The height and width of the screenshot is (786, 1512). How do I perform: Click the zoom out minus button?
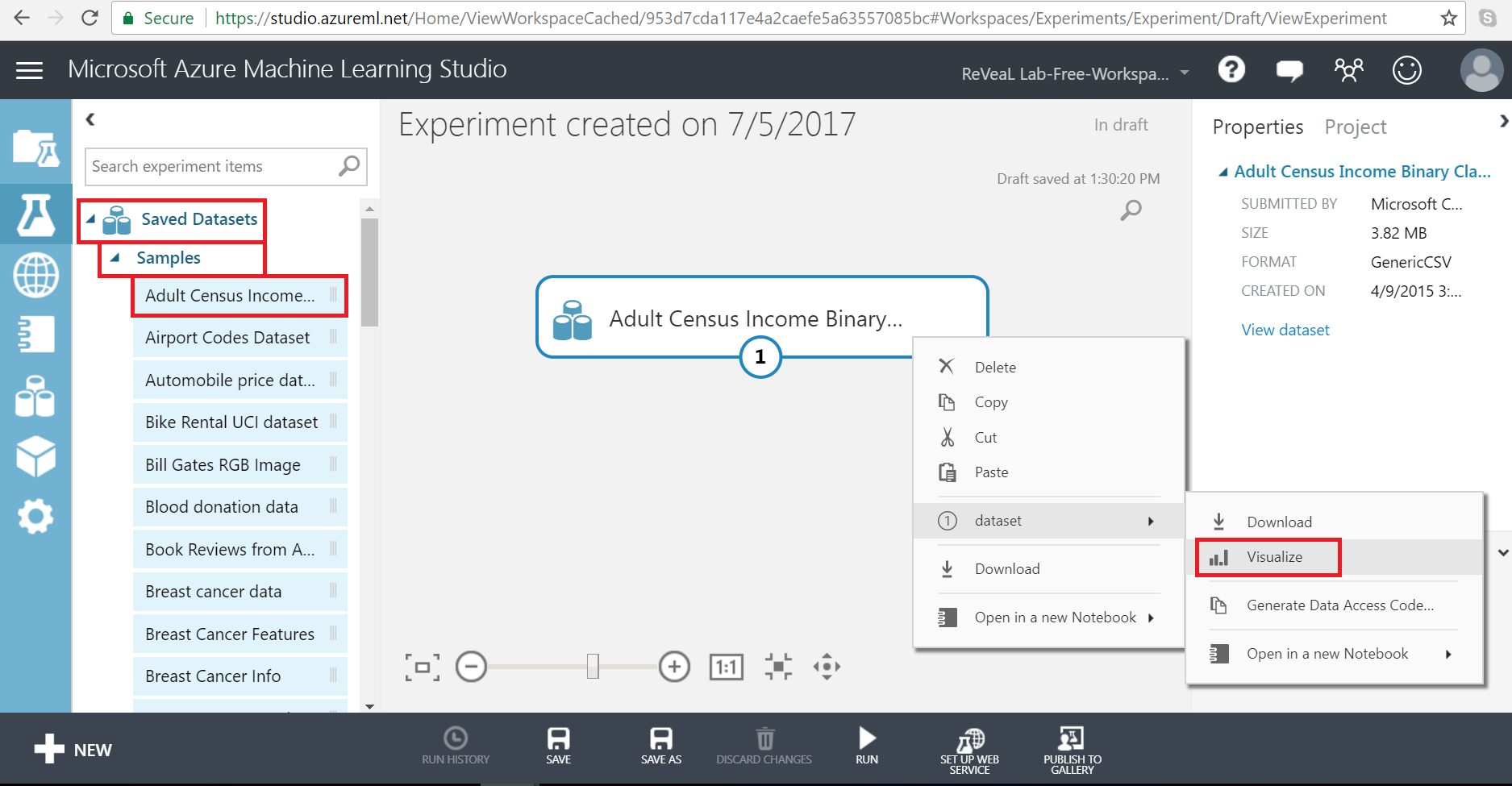(x=471, y=667)
